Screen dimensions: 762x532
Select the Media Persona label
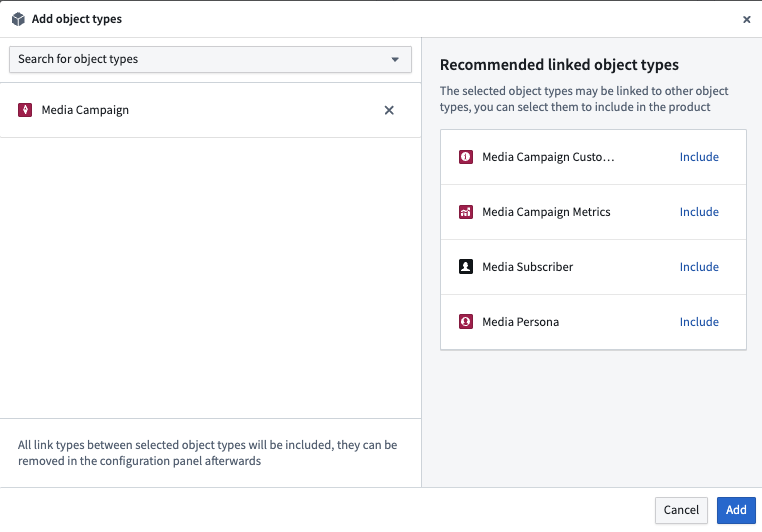(x=520, y=322)
